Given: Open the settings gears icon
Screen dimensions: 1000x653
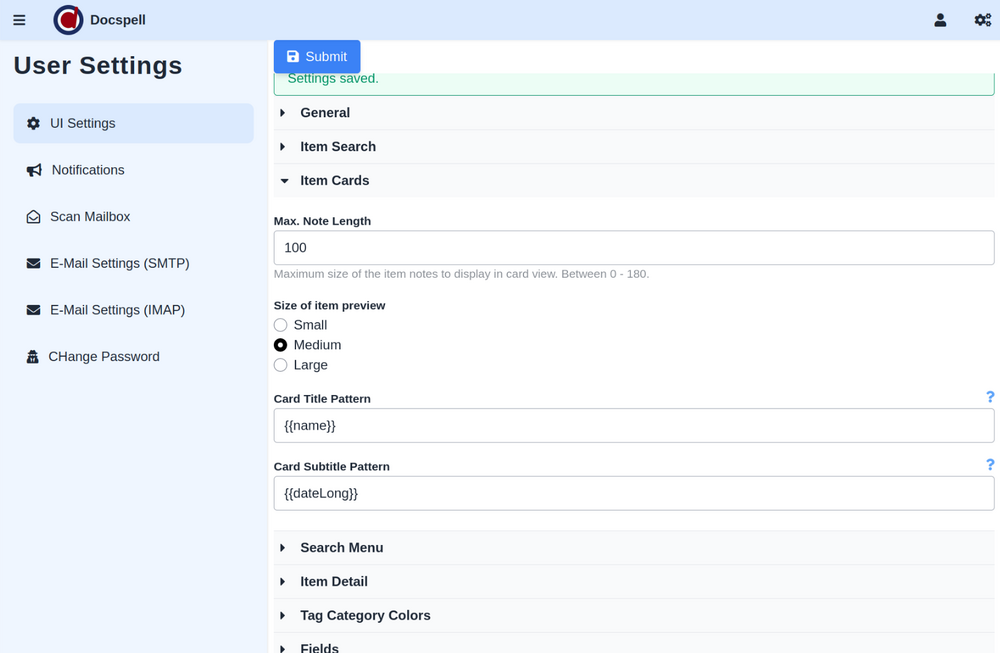Looking at the screenshot, I should pyautogui.click(x=982, y=20).
